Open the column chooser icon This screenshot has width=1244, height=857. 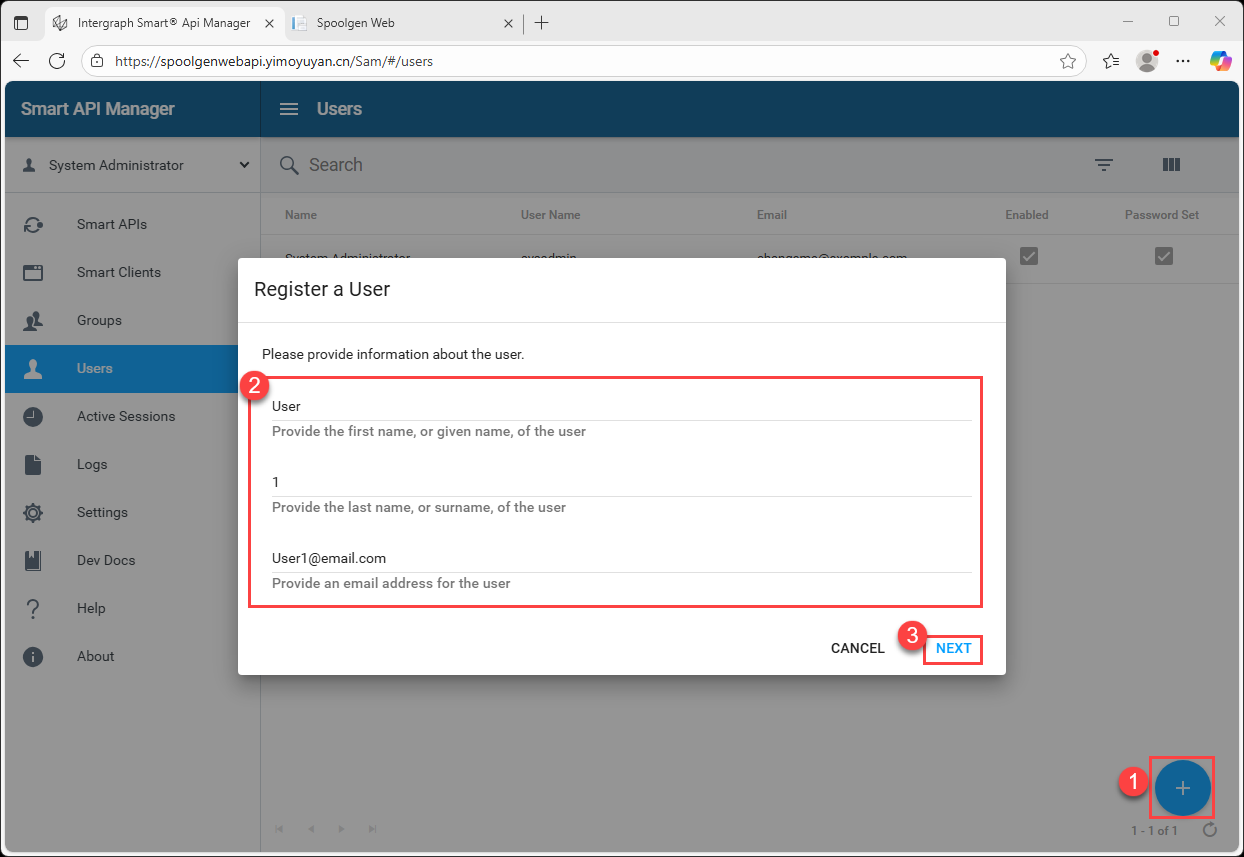coord(1172,165)
